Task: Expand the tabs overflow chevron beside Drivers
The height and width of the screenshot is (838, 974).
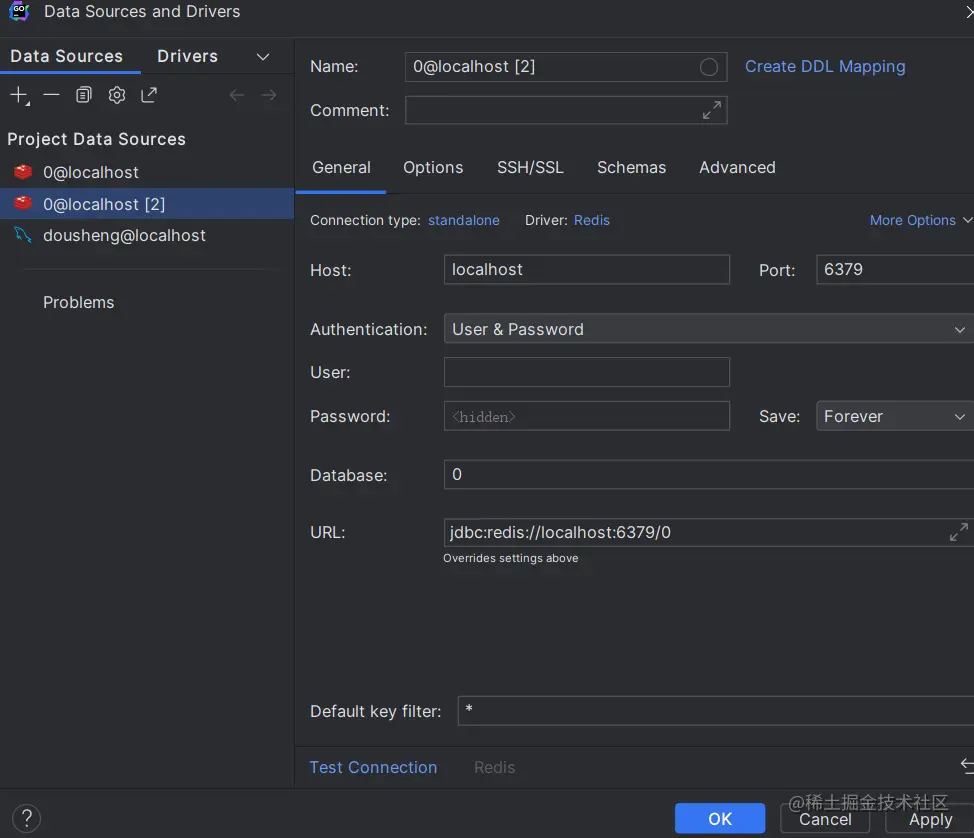Action: (x=263, y=57)
